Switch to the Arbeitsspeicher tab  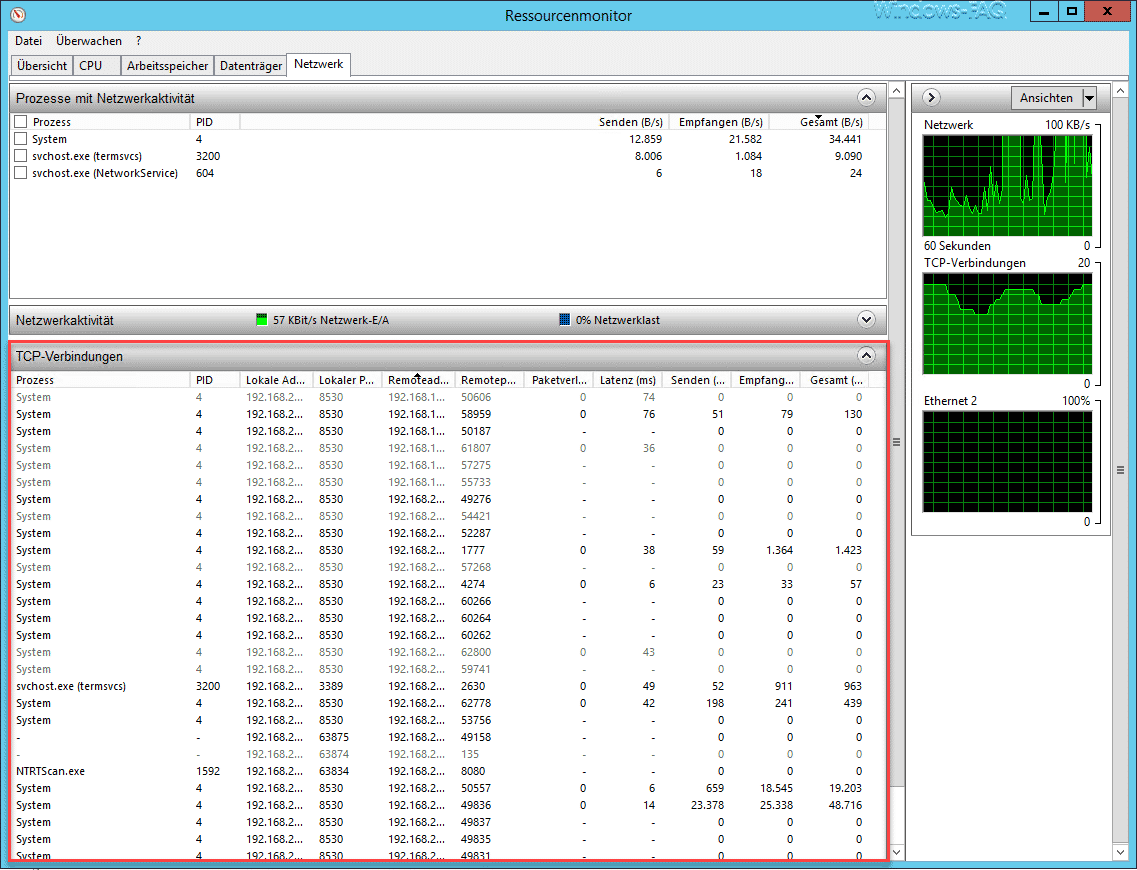pyautogui.click(x=168, y=65)
